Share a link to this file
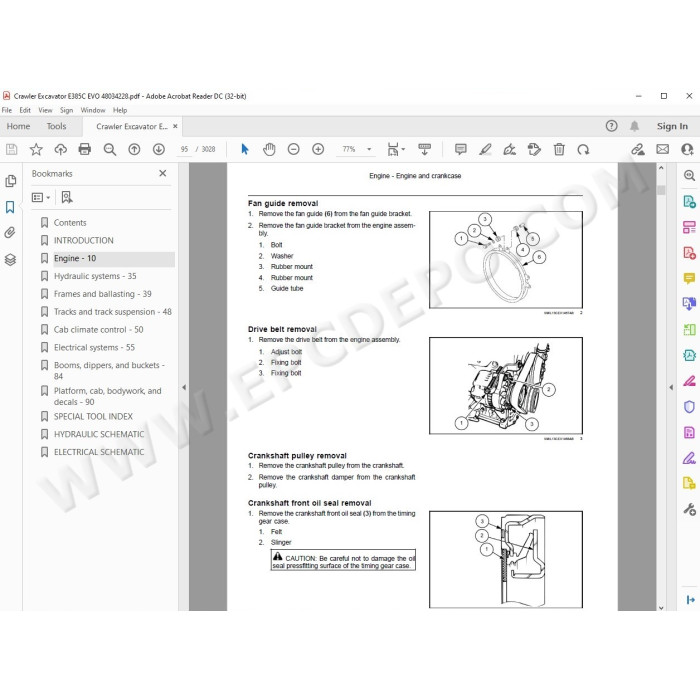 pos(638,149)
